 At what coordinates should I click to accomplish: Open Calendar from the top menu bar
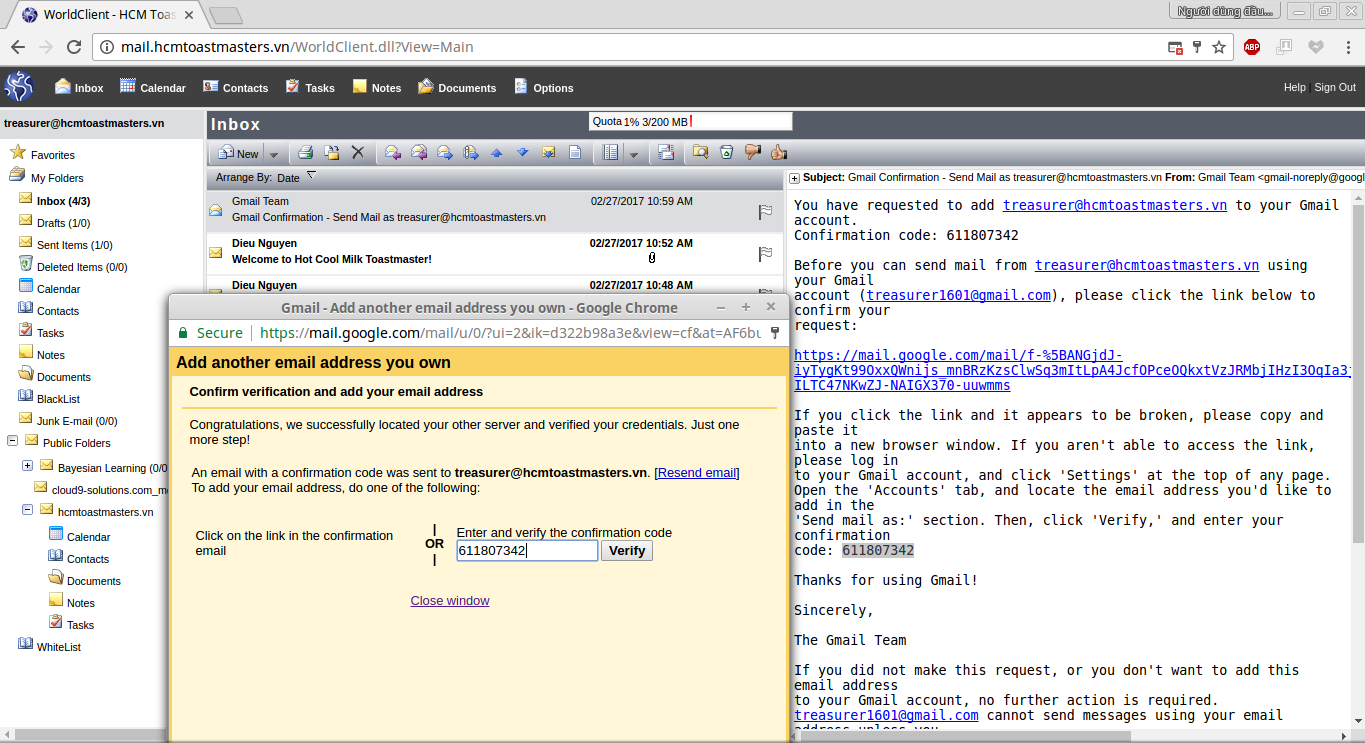tap(153, 87)
